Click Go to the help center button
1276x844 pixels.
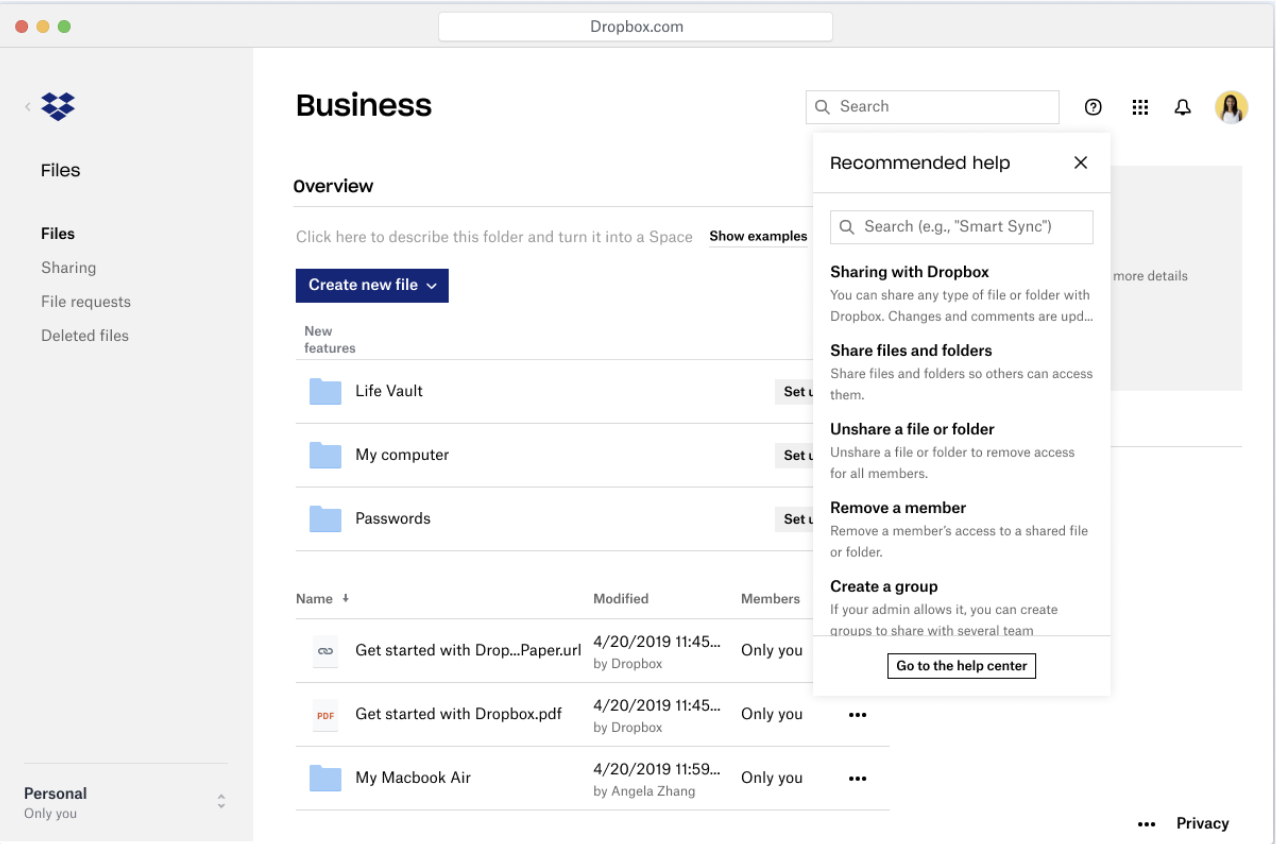(961, 666)
